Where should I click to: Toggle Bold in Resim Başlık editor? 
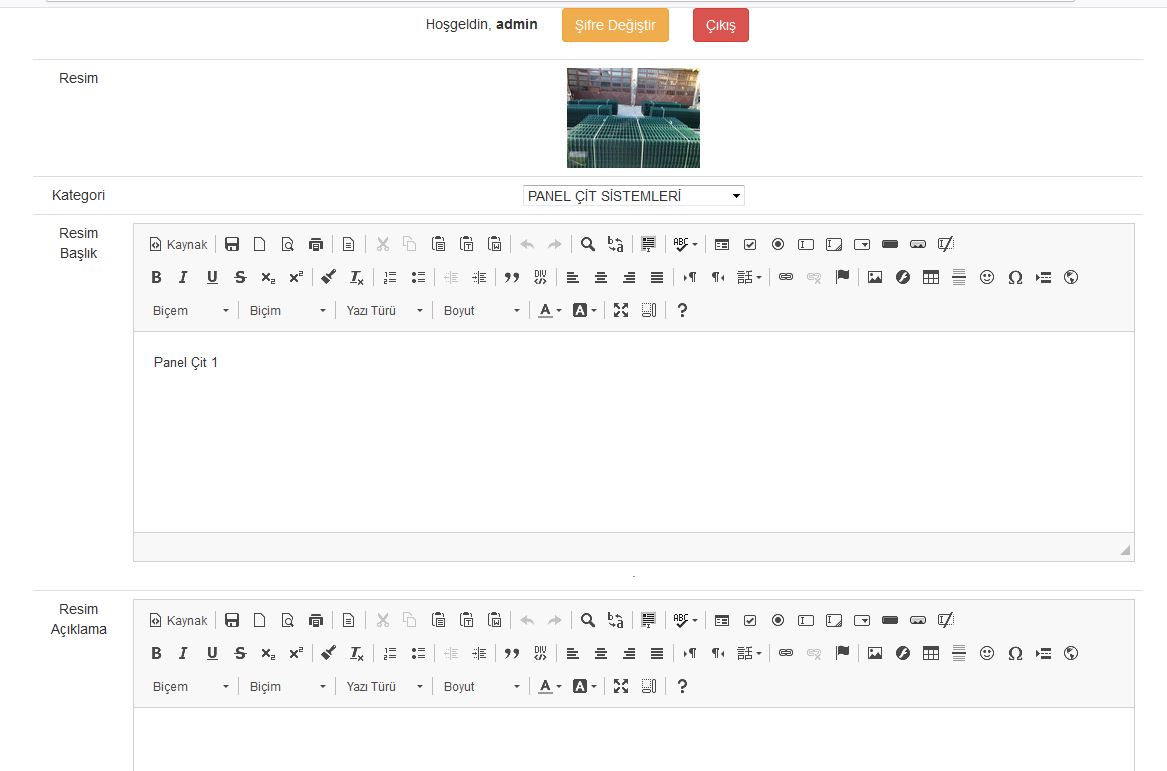click(x=156, y=277)
